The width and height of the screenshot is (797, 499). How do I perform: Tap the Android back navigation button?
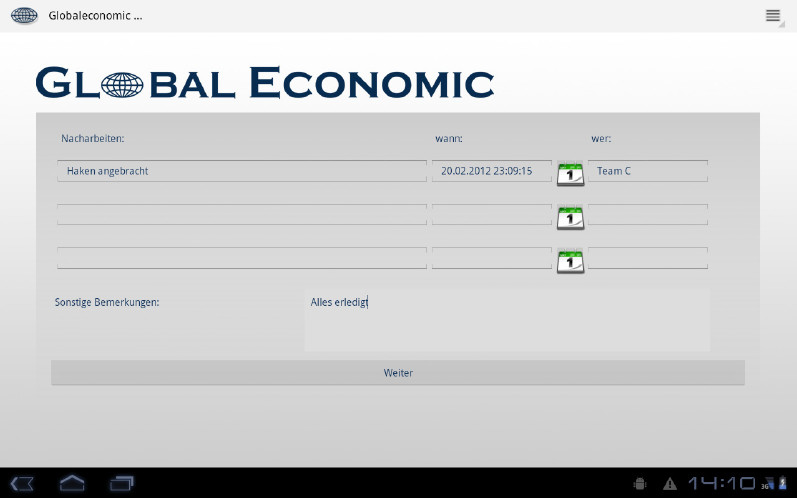22,483
